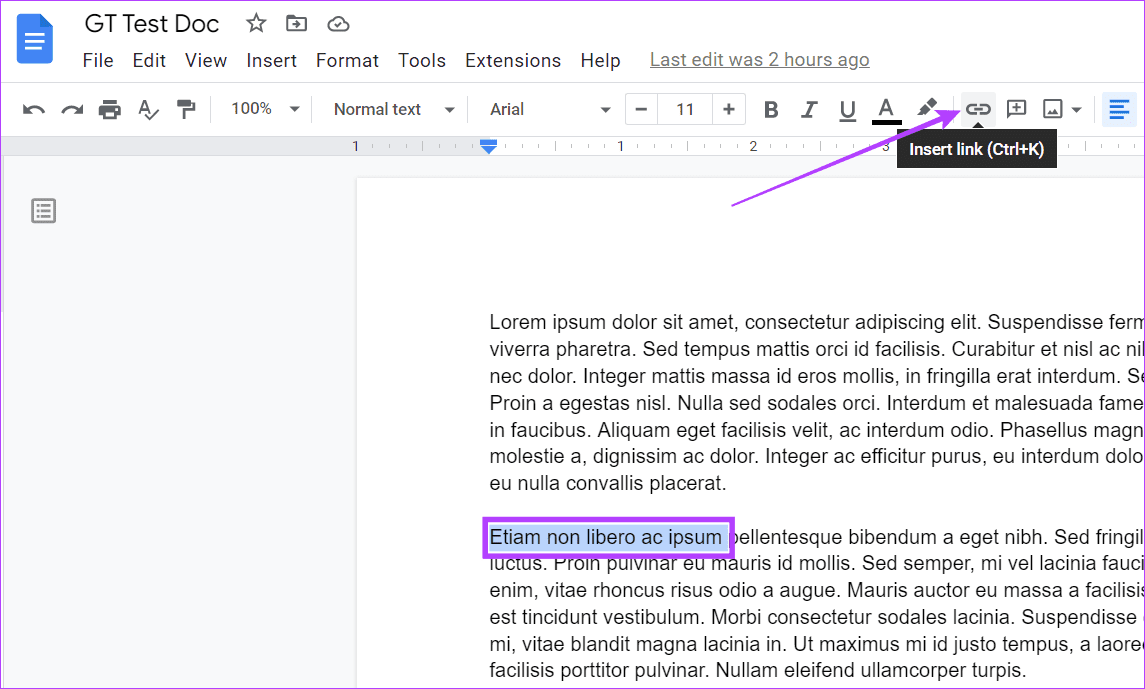Click the text 'facilisis porttitor pulvinar'
The width and height of the screenshot is (1145, 689).
tap(599, 670)
